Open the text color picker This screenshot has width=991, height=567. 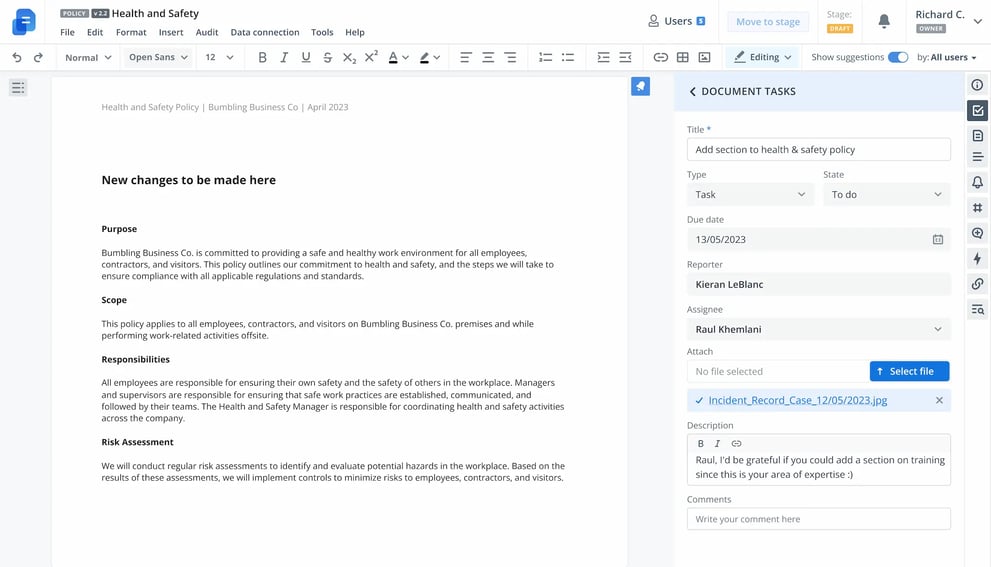click(x=398, y=58)
